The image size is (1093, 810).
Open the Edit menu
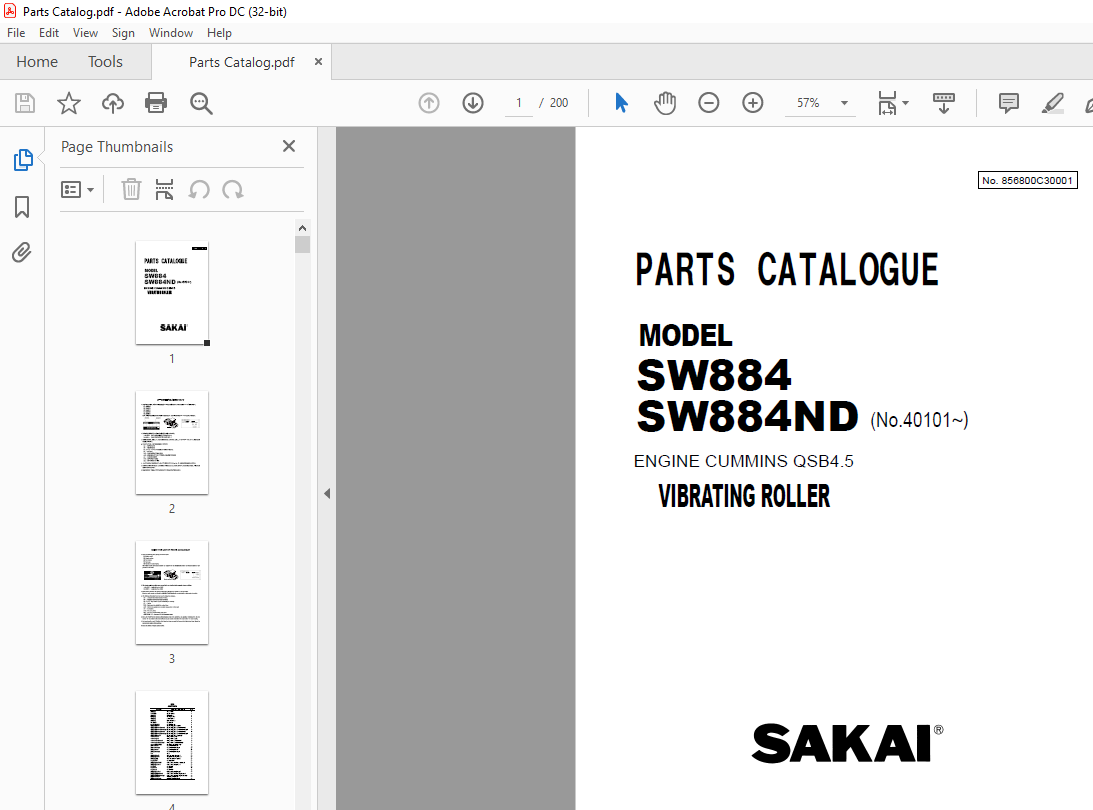pos(49,33)
